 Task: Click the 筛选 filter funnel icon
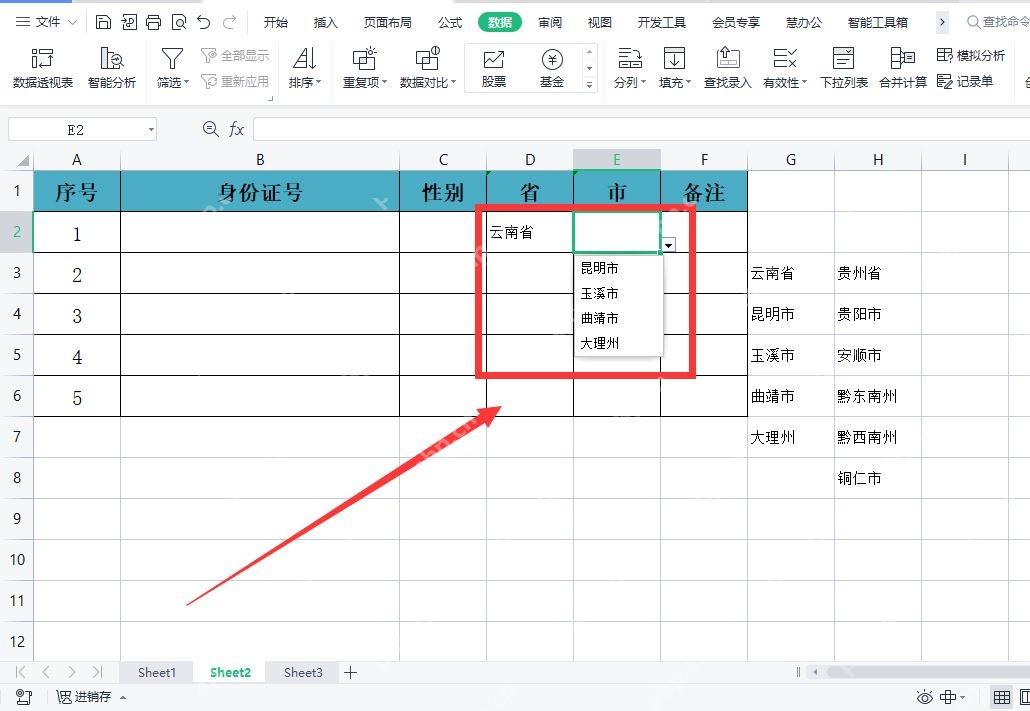click(172, 58)
